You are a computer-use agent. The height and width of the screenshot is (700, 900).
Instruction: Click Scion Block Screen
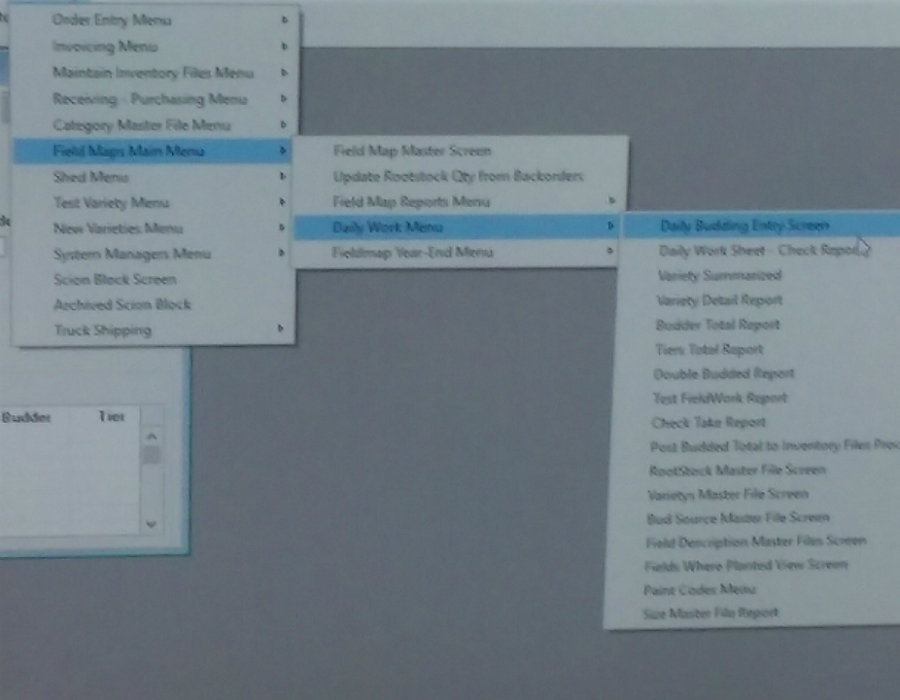[114, 279]
